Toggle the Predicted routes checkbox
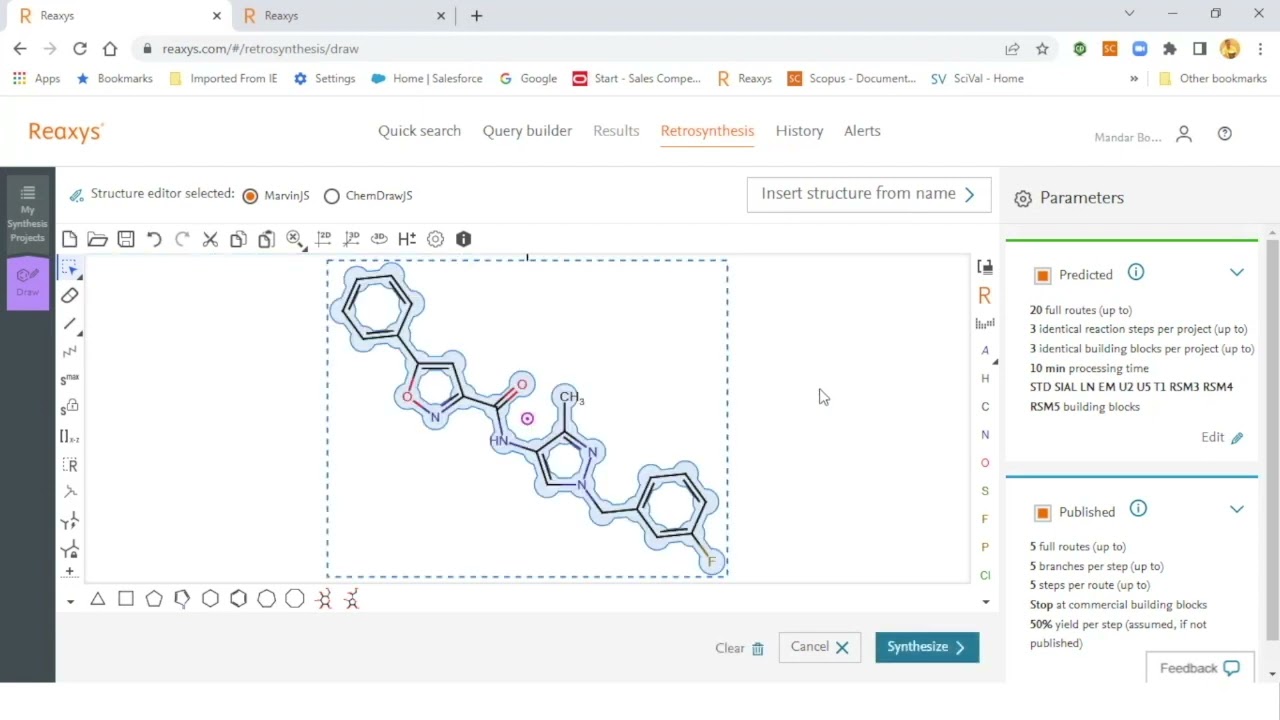 coord(1043,275)
